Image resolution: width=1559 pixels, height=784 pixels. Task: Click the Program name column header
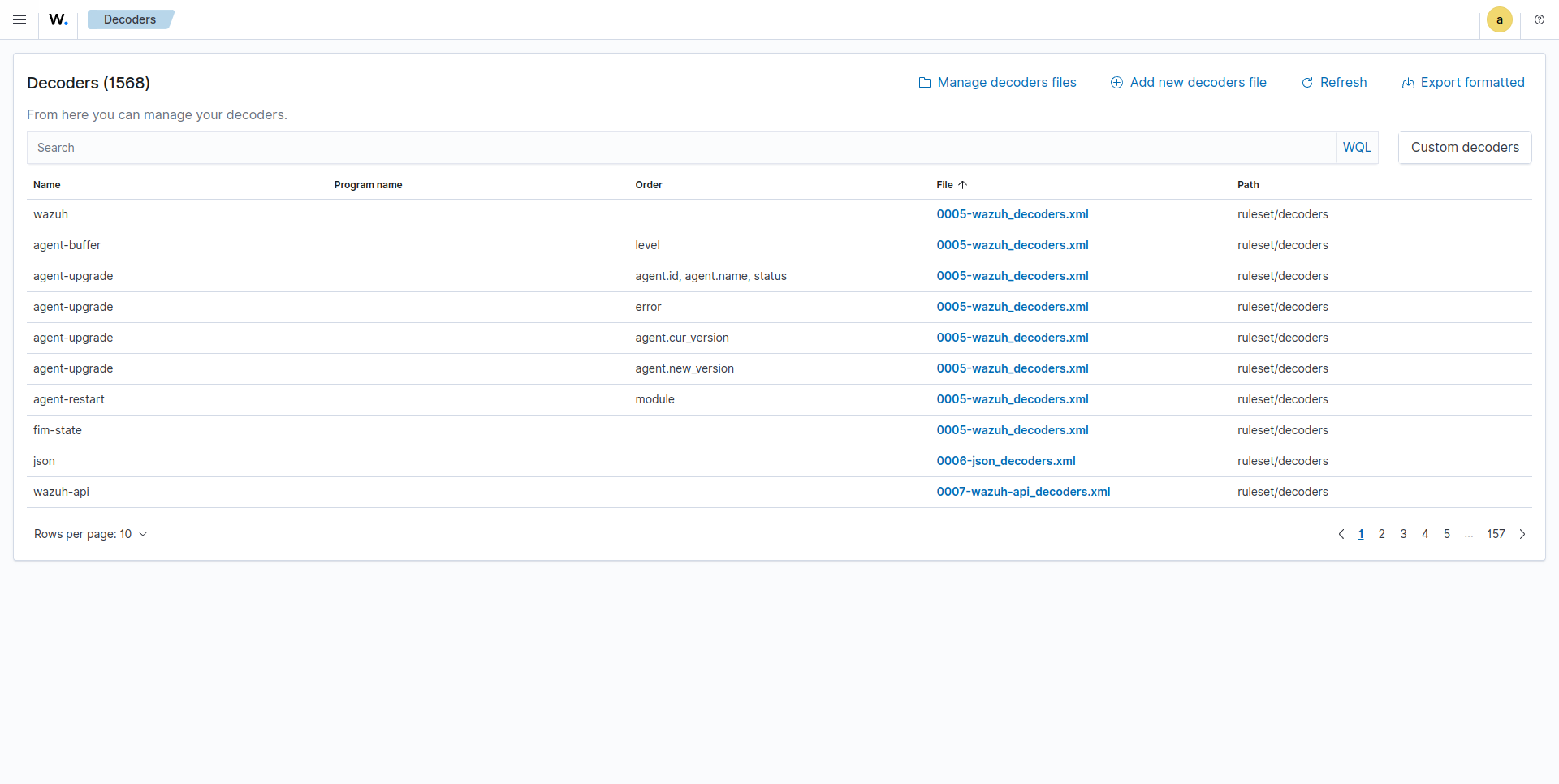click(x=368, y=185)
